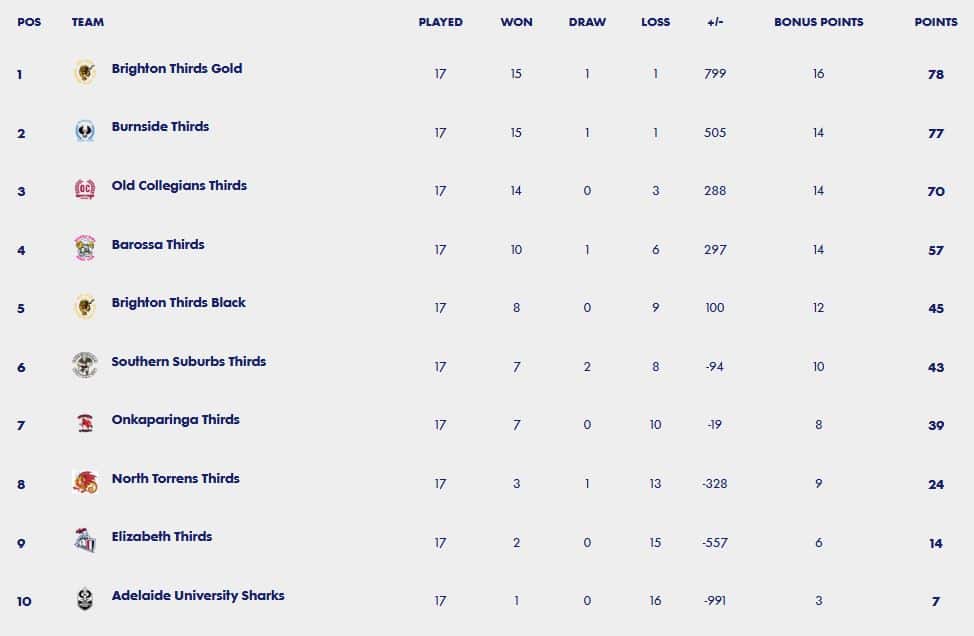Viewport: 974px width, 636px height.
Task: Click the Adelaide University Sharks logo
Action: point(85,599)
